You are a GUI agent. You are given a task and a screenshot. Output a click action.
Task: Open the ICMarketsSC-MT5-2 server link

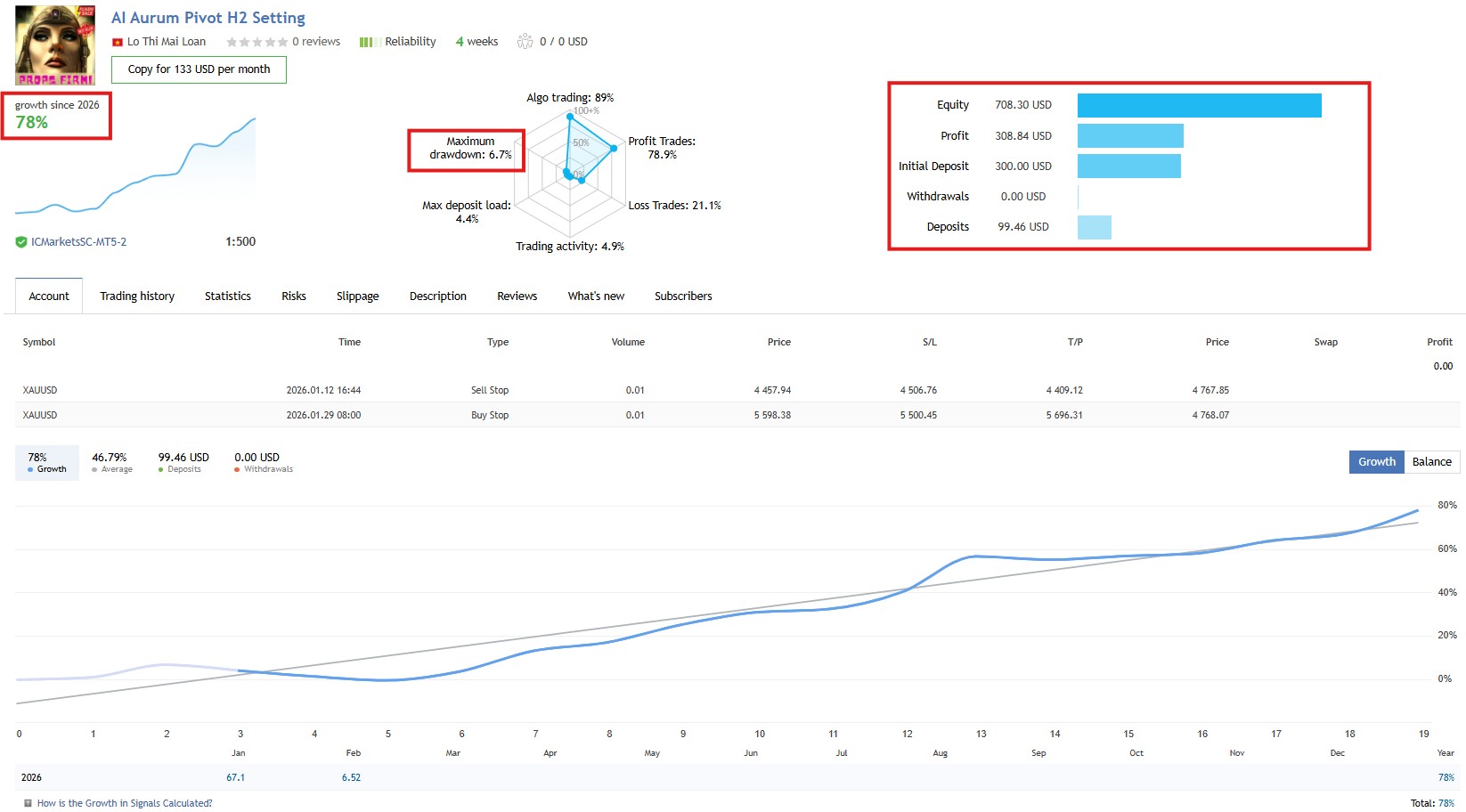coord(78,241)
